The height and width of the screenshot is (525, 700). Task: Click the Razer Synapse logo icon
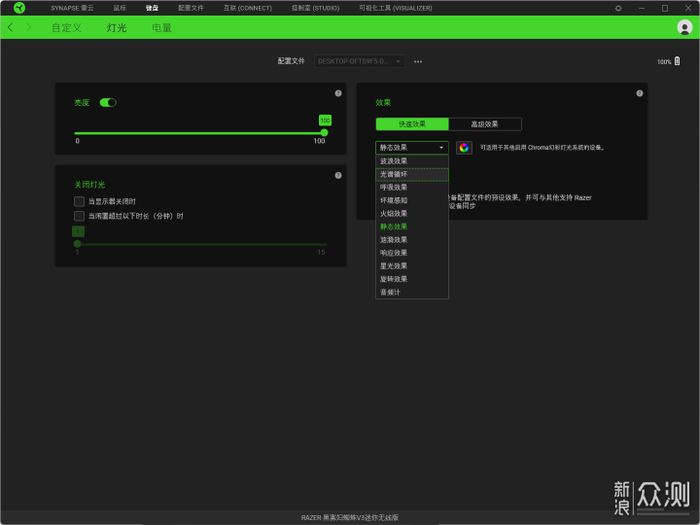coord(19,8)
